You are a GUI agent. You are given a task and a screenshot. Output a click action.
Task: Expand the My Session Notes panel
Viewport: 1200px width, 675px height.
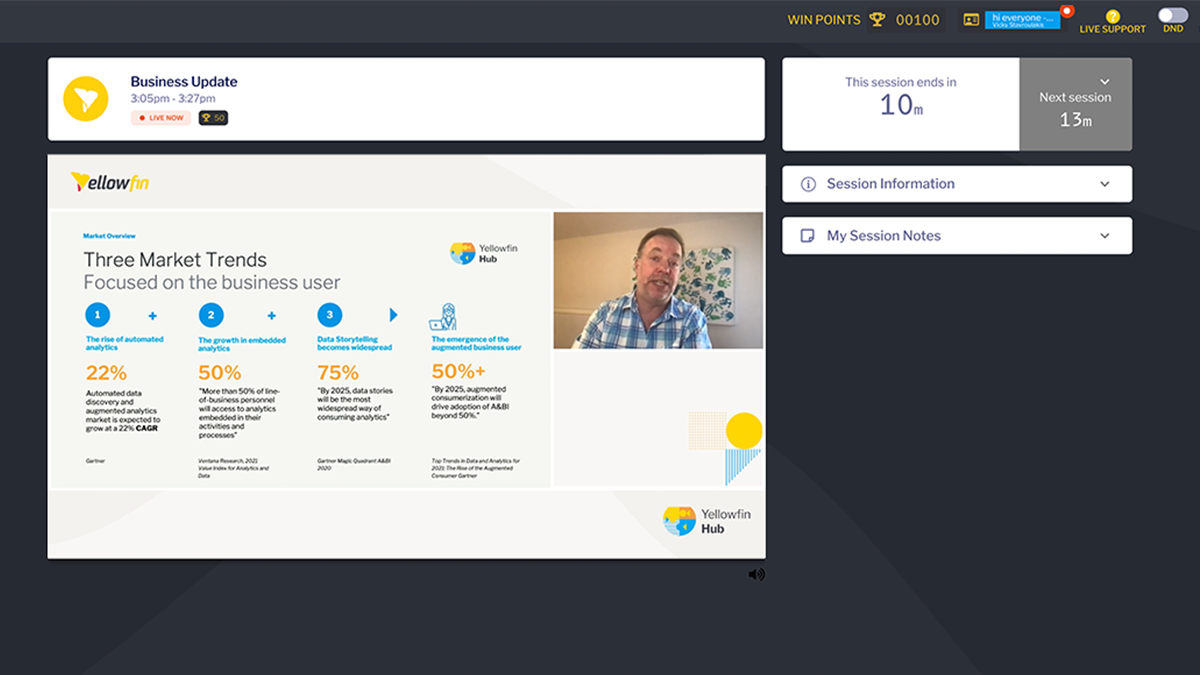coord(957,236)
